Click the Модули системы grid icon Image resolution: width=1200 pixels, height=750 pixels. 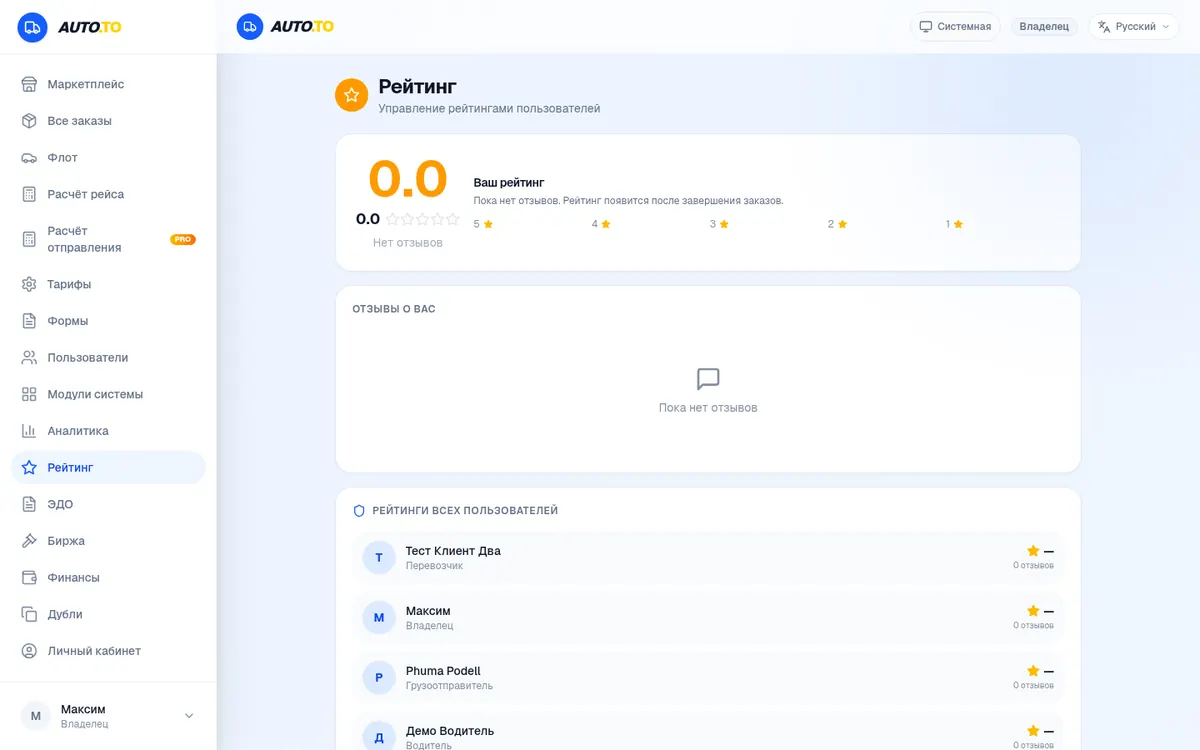[29, 394]
